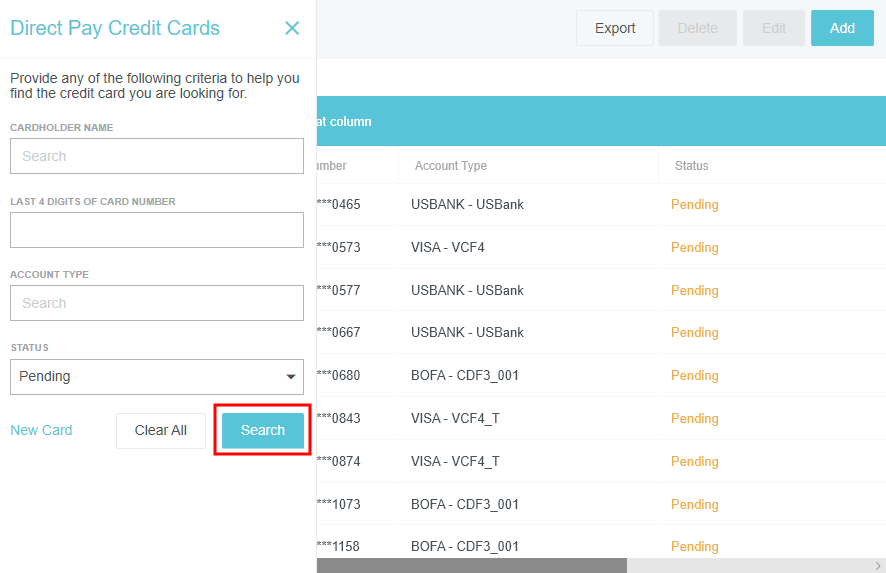Viewport: 886px width, 573px height.
Task: Click the New Card link
Action: point(41,430)
